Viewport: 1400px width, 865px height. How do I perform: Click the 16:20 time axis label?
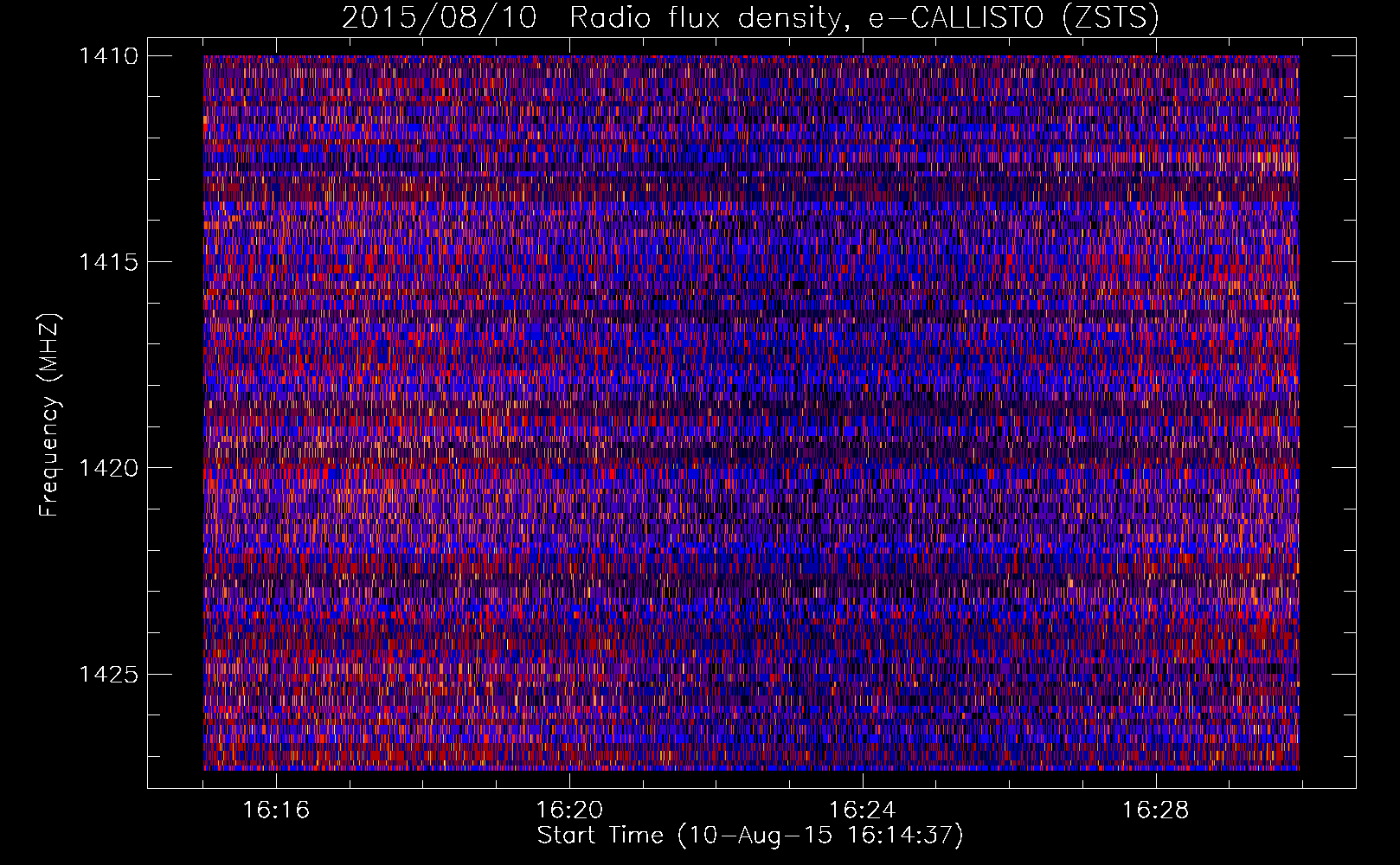(x=569, y=811)
